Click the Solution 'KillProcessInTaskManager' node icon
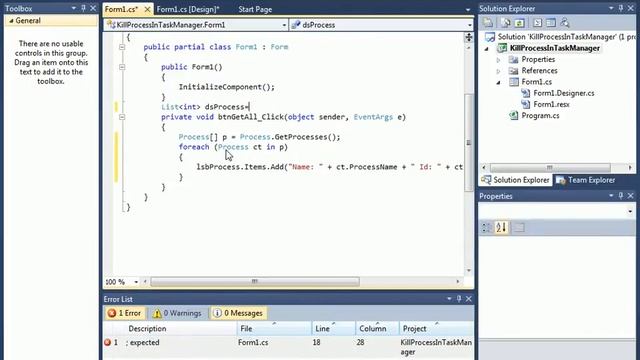The width and height of the screenshot is (640, 360). (490, 37)
